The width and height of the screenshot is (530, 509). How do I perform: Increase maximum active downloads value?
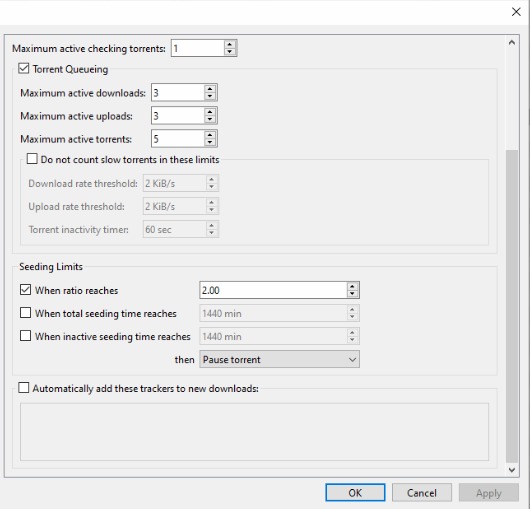click(x=210, y=89)
